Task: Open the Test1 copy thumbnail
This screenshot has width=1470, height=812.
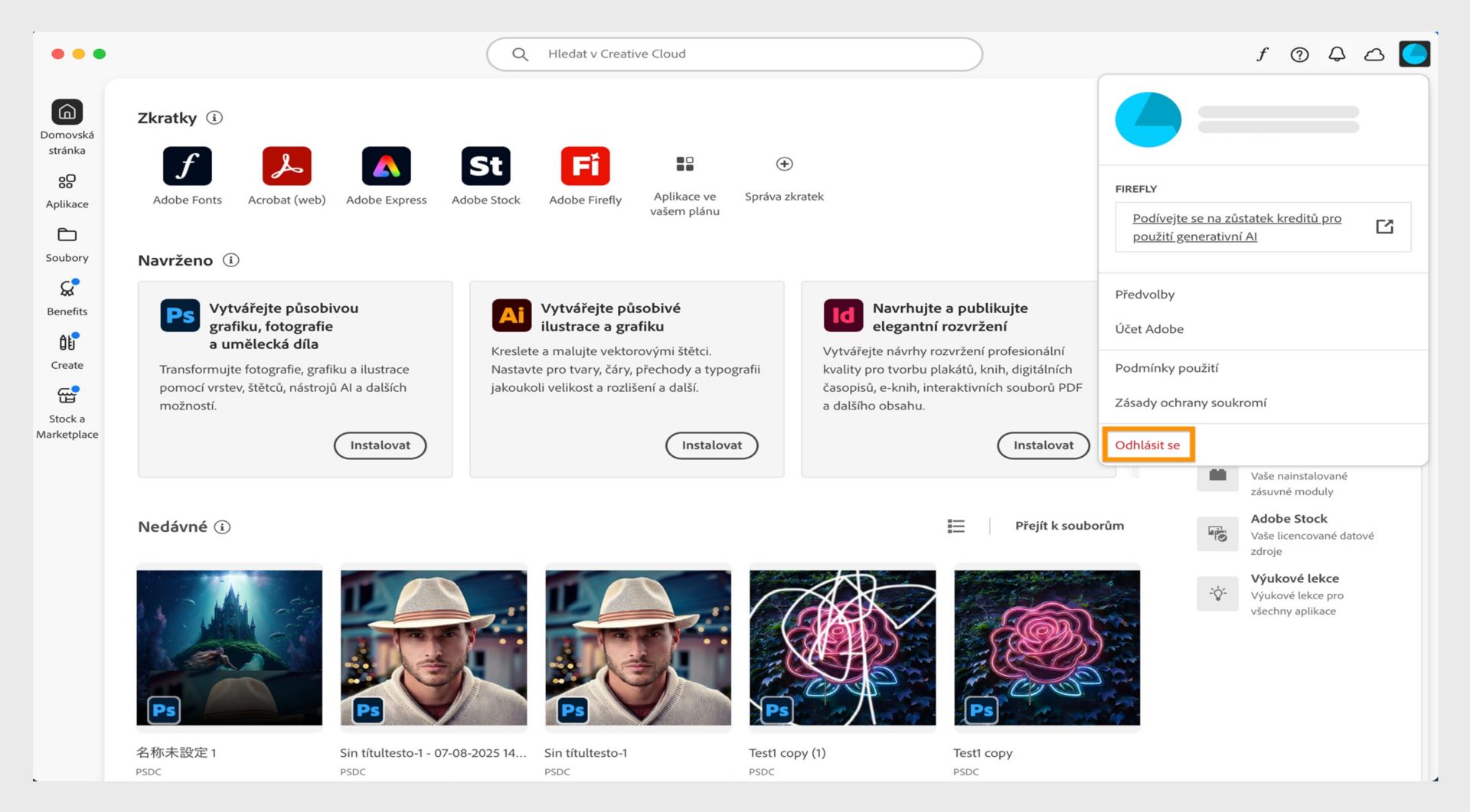Action: (x=1046, y=647)
